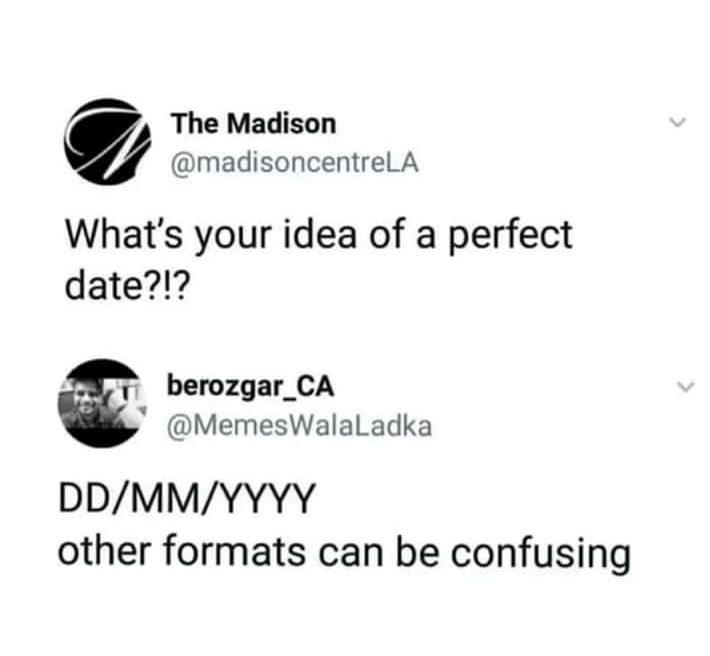The height and width of the screenshot is (656, 710).
Task: Click the word "idea" in the tweet
Action: tap(320, 235)
